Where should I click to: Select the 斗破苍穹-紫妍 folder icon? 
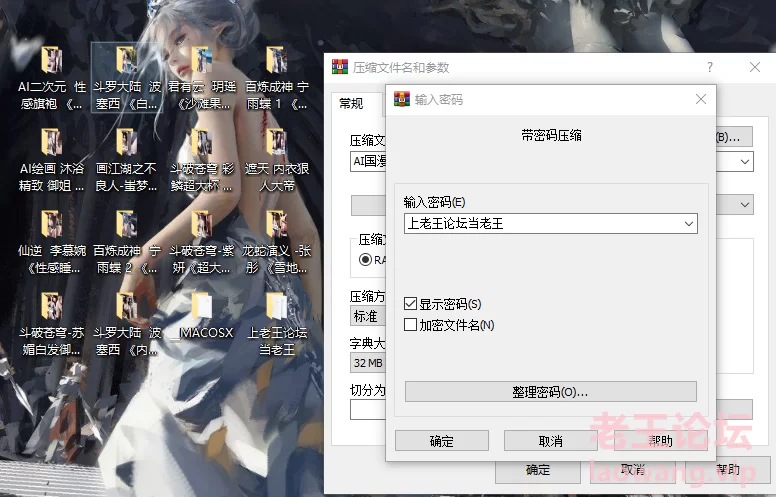click(202, 224)
